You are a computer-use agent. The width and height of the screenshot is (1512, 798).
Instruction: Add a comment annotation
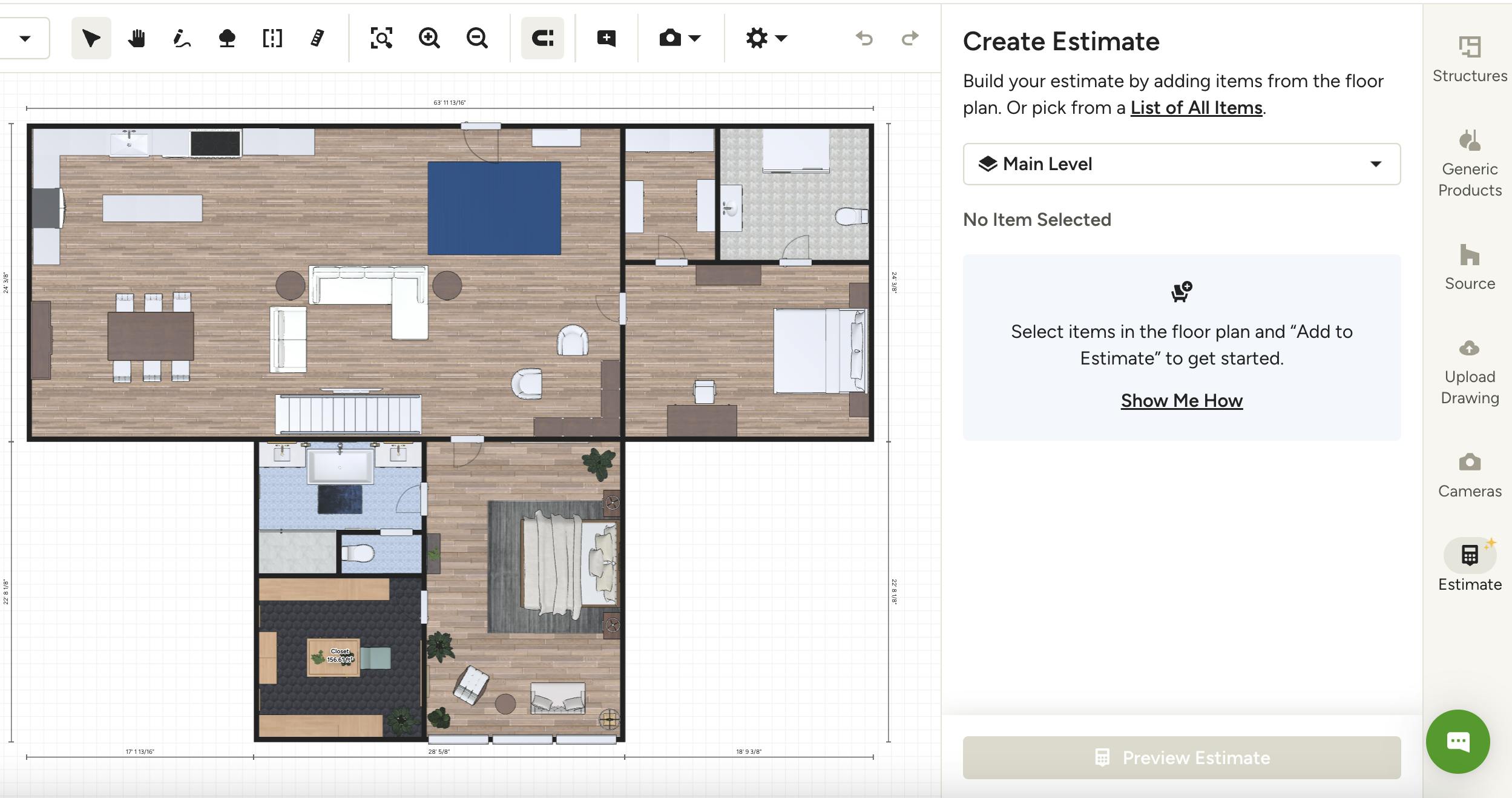pyautogui.click(x=606, y=38)
